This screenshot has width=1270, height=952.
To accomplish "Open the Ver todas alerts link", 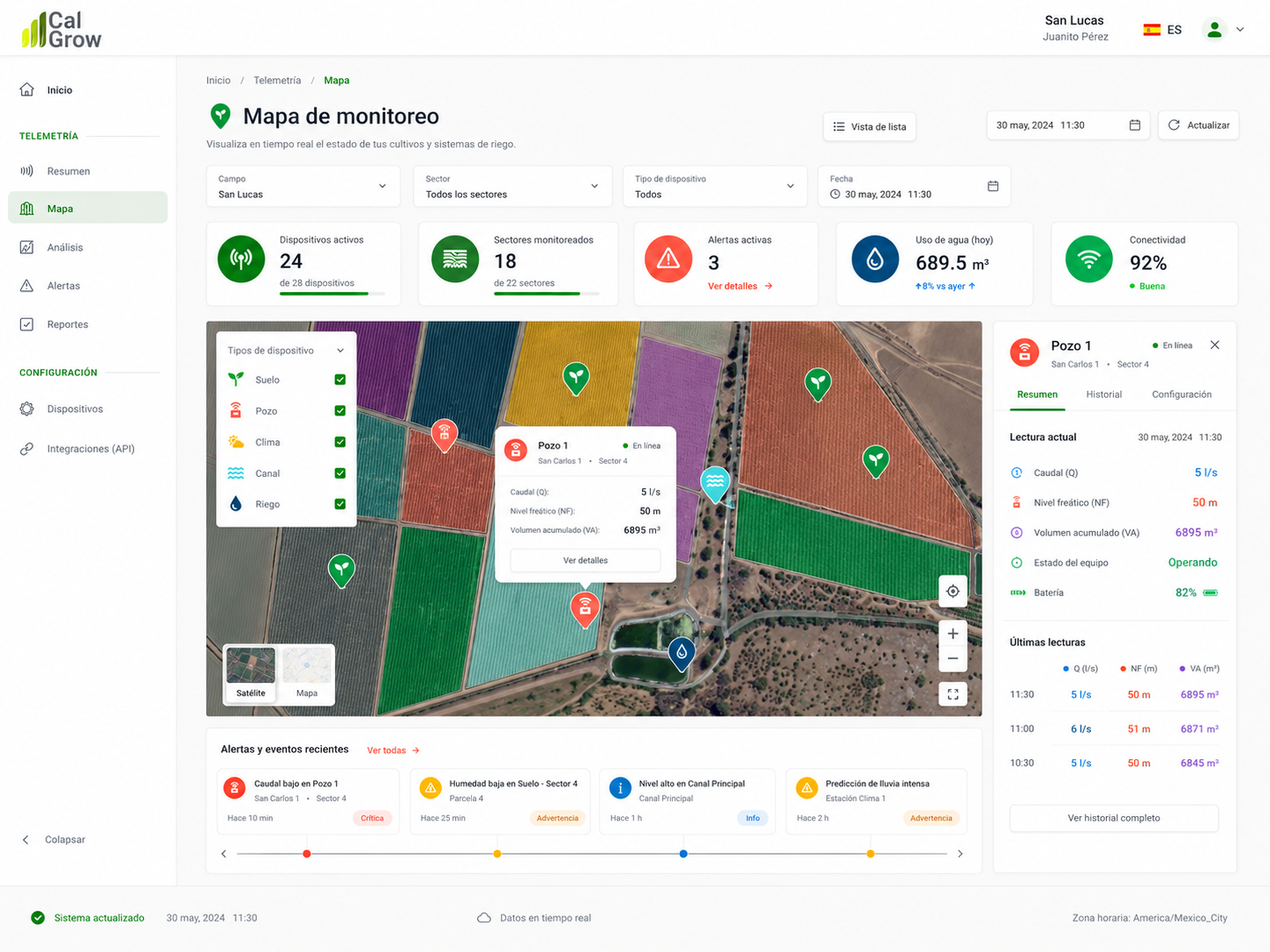I will [393, 750].
